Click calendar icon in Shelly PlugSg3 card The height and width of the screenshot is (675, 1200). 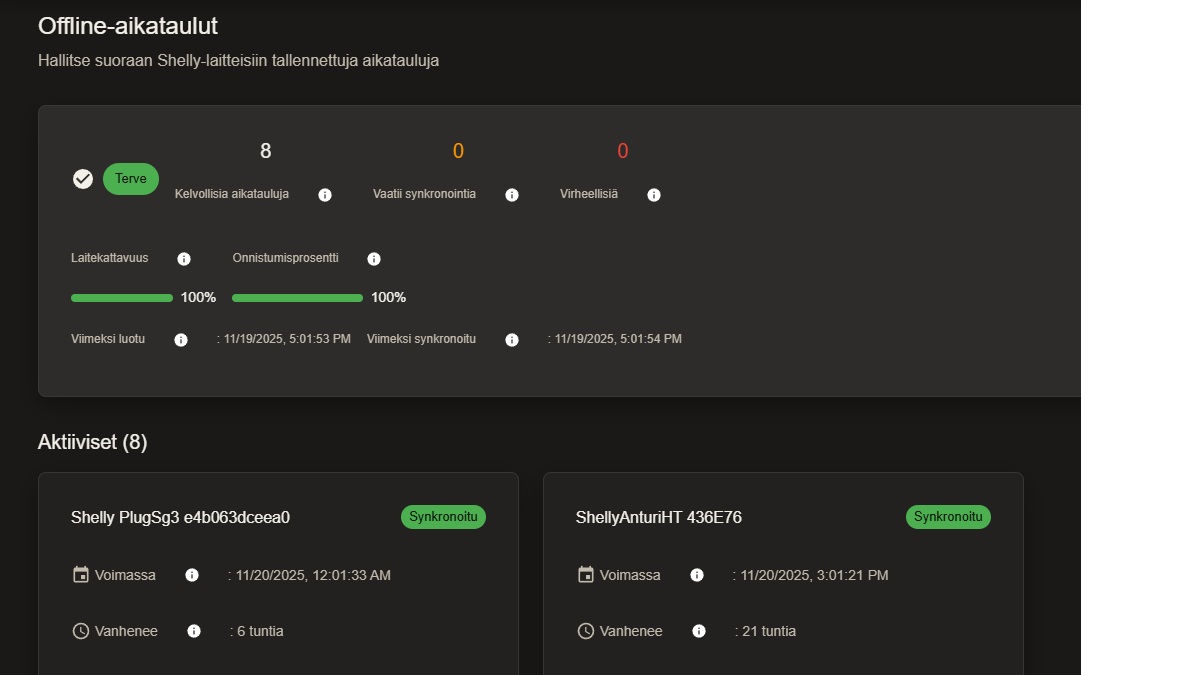click(x=81, y=575)
